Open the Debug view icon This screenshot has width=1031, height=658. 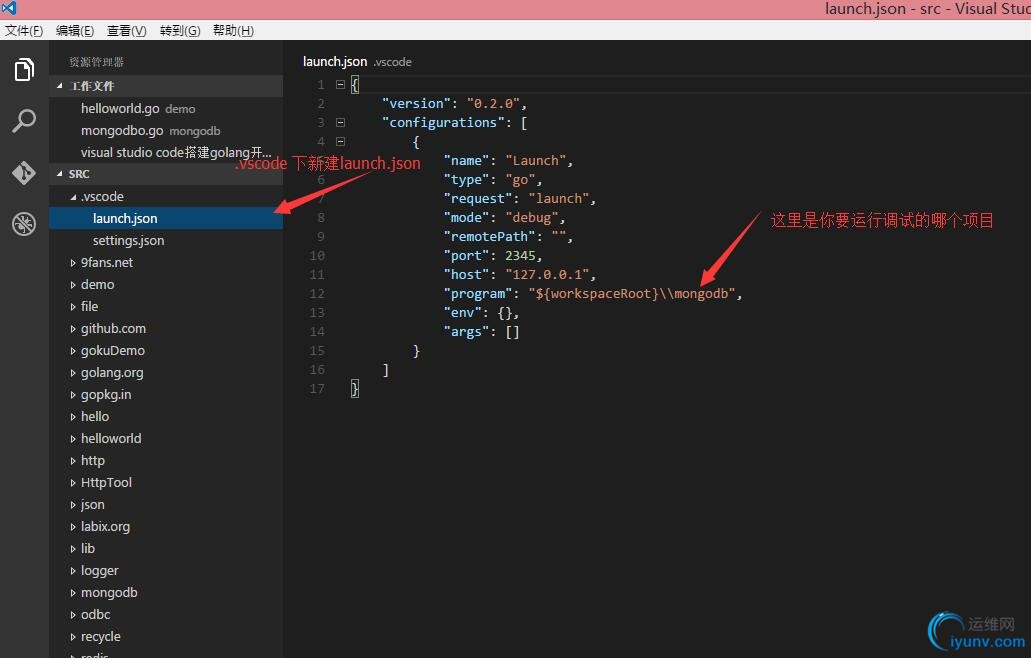click(x=24, y=224)
